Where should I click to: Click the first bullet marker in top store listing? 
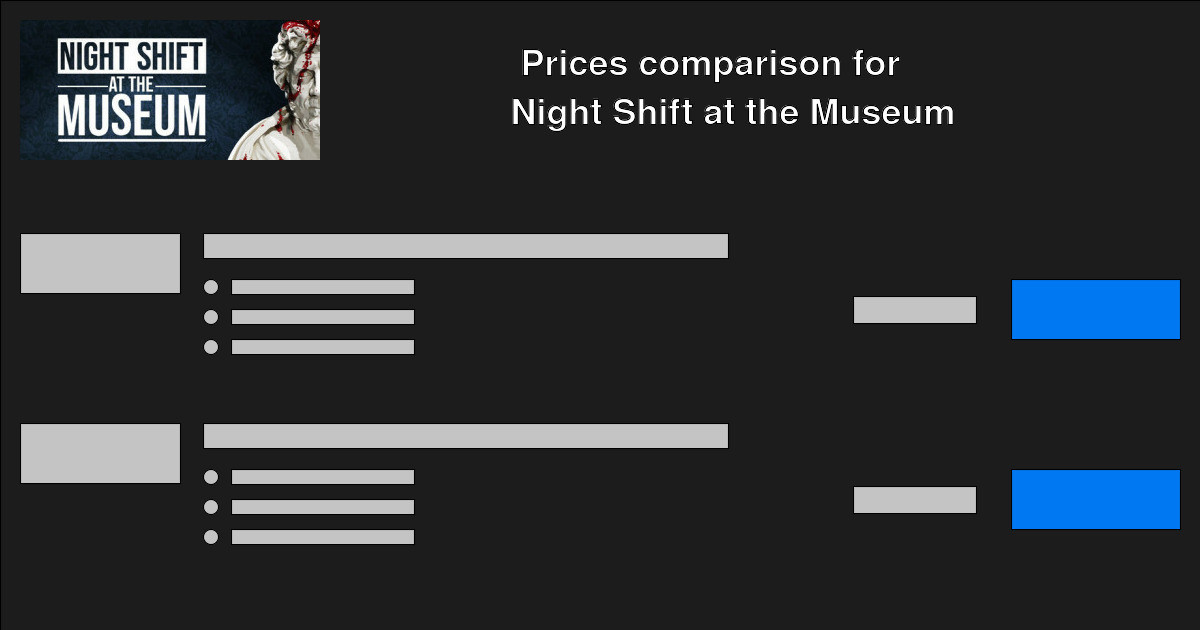pos(211,288)
